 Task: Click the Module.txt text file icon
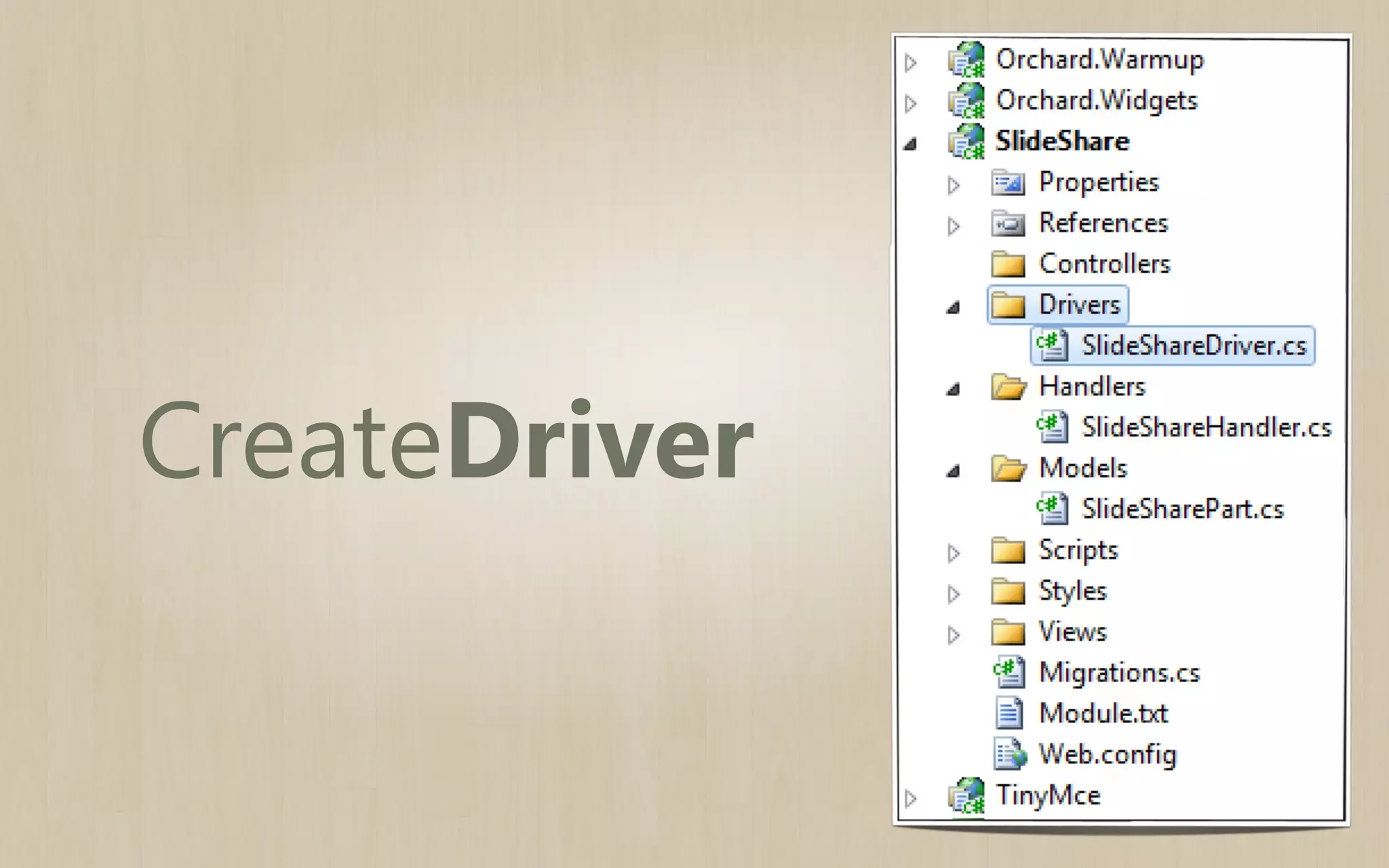(x=1009, y=713)
